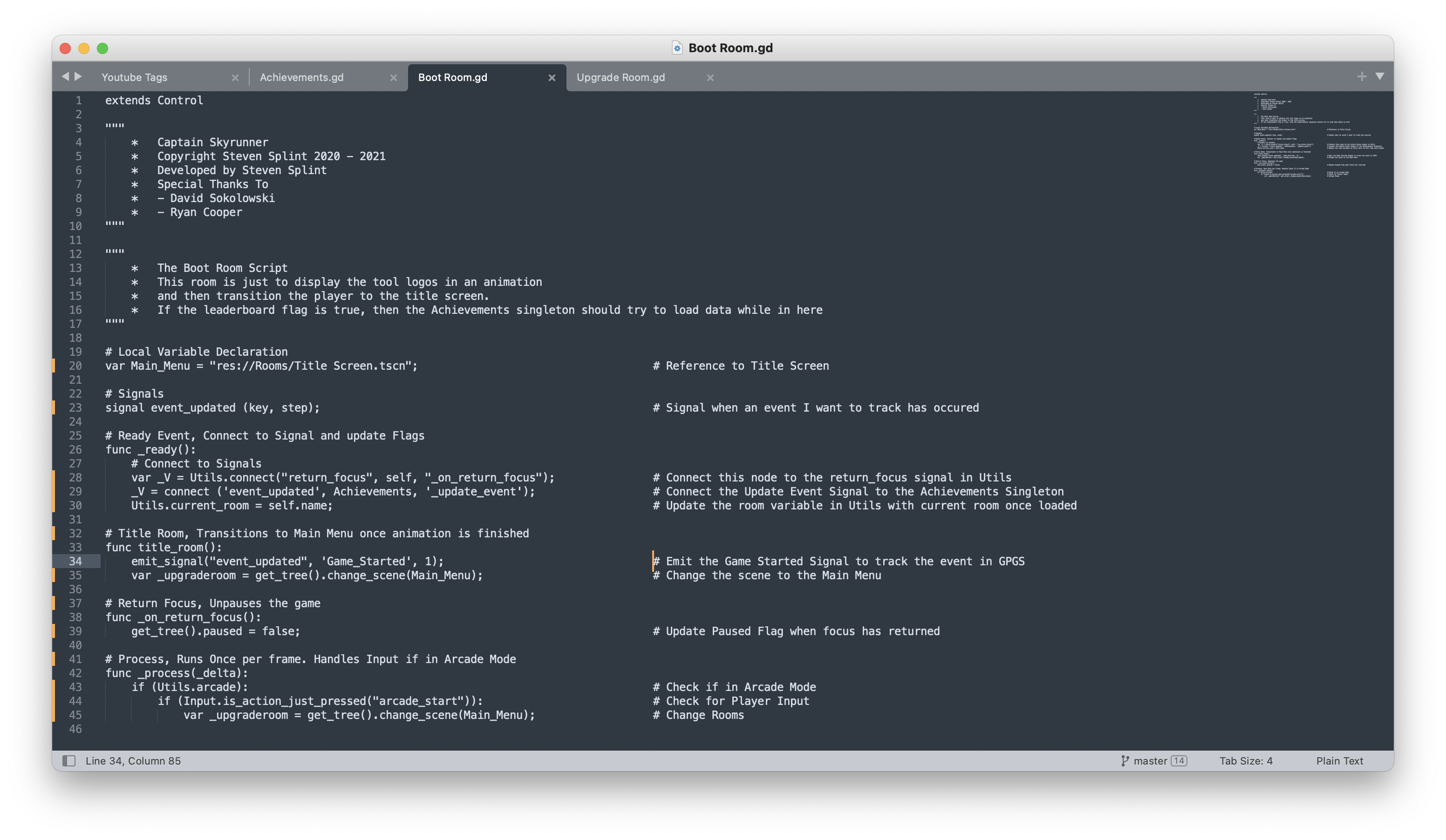Click the '# Change Rooms' comment

pos(698,715)
